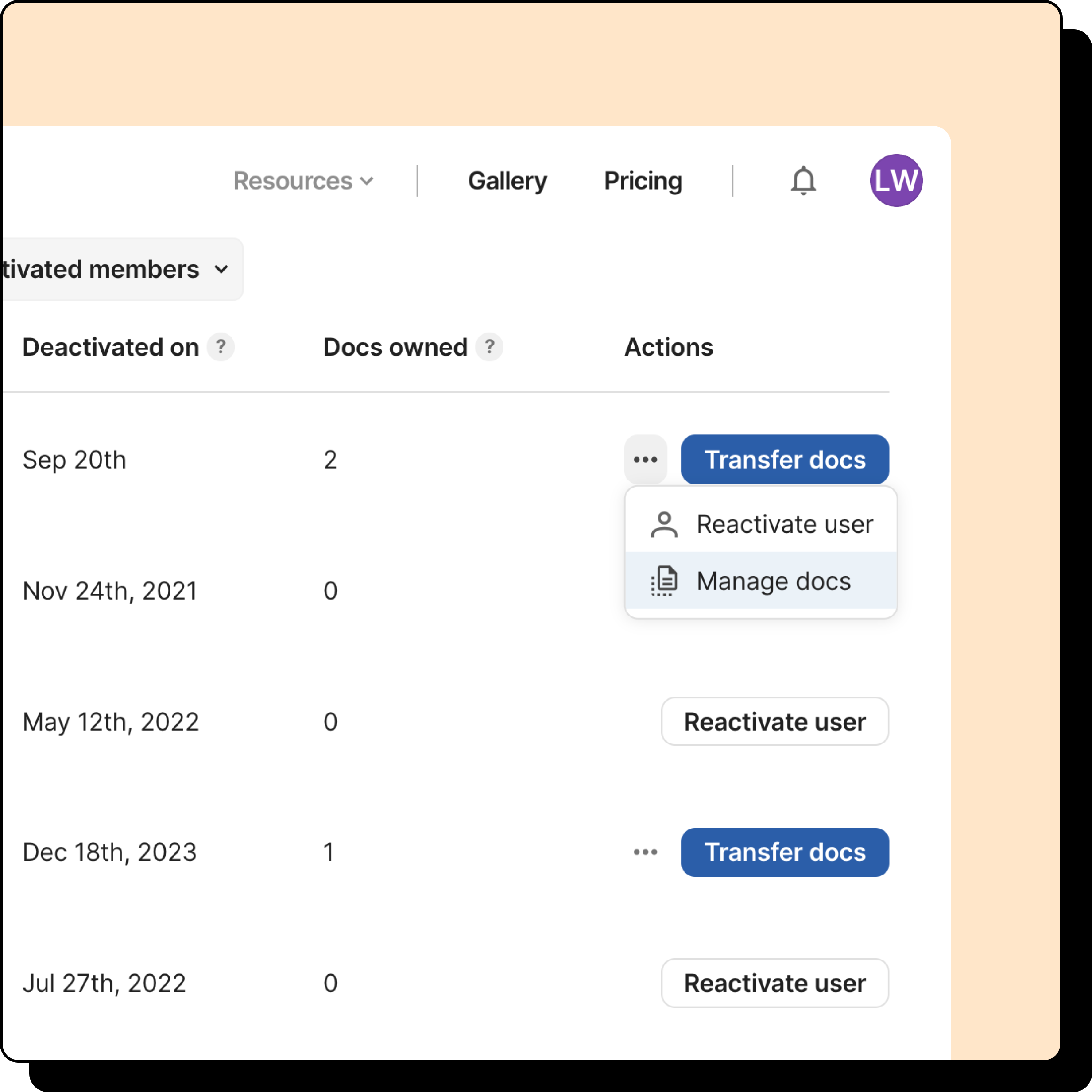Go to Gallery page
Screen dimensions: 1092x1092
[507, 181]
